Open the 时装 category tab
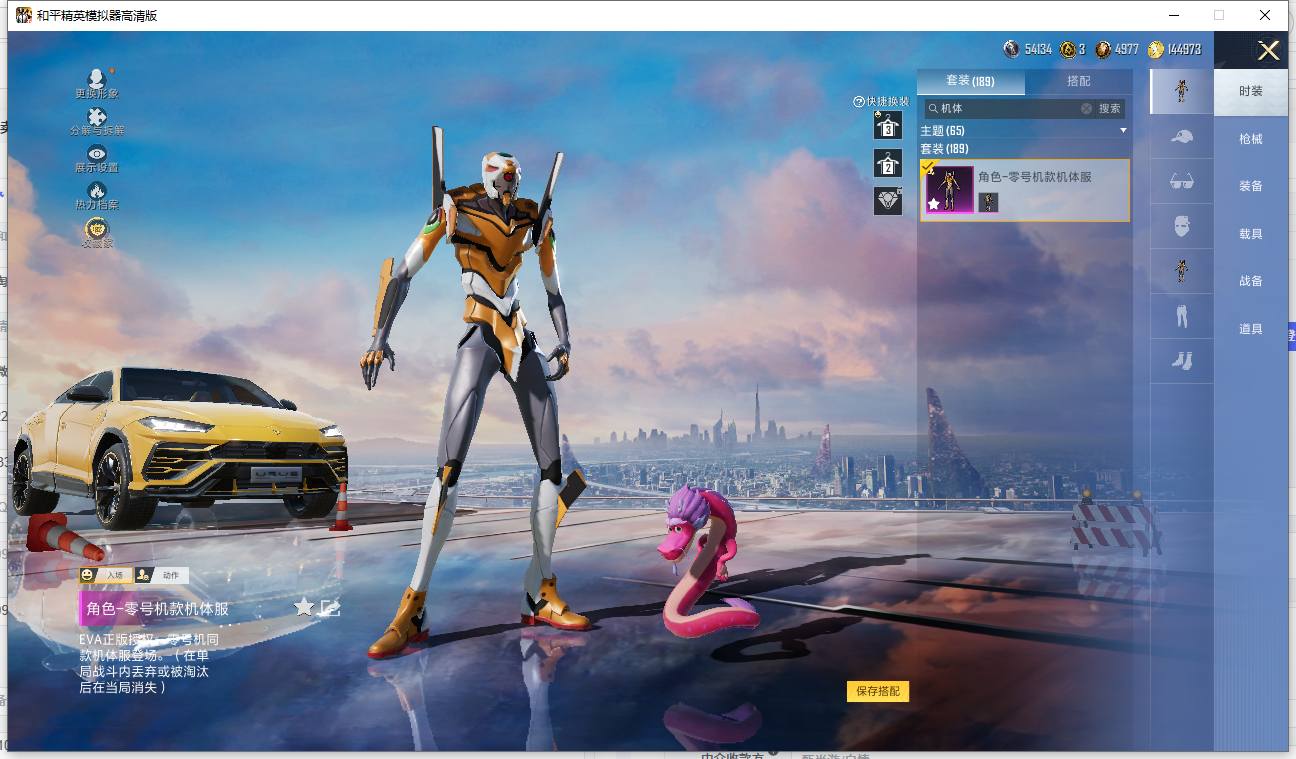Image resolution: width=1296 pixels, height=759 pixels. 1251,91
